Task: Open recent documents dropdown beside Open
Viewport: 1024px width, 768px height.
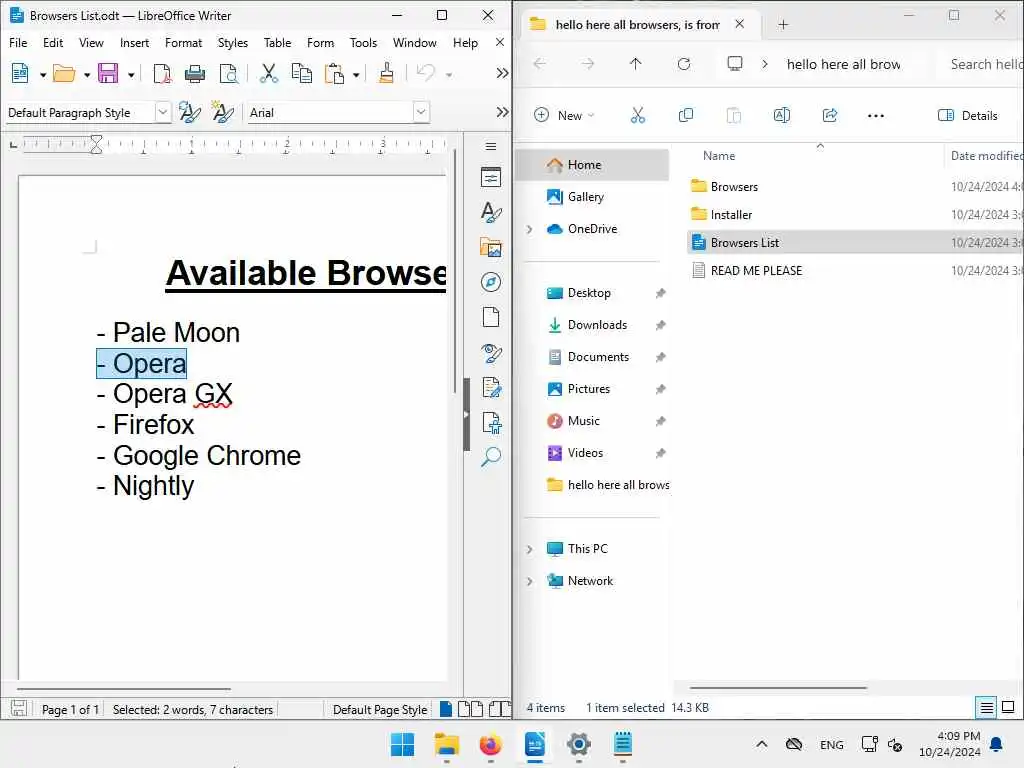Action: point(86,75)
